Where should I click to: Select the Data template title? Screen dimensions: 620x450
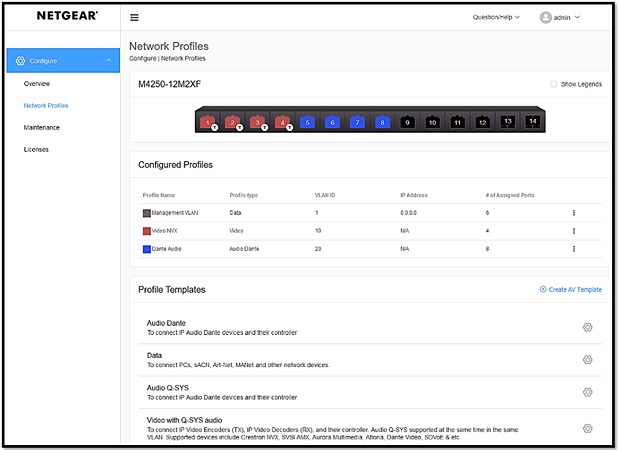(154, 355)
